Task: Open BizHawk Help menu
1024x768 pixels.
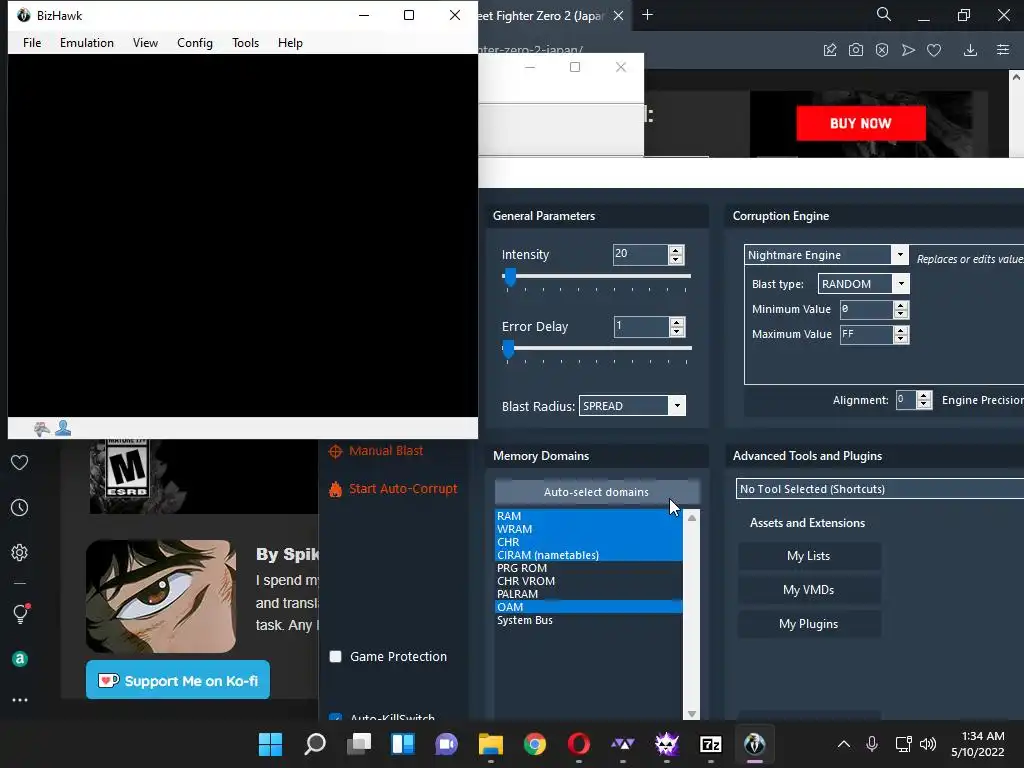Action: [x=290, y=42]
